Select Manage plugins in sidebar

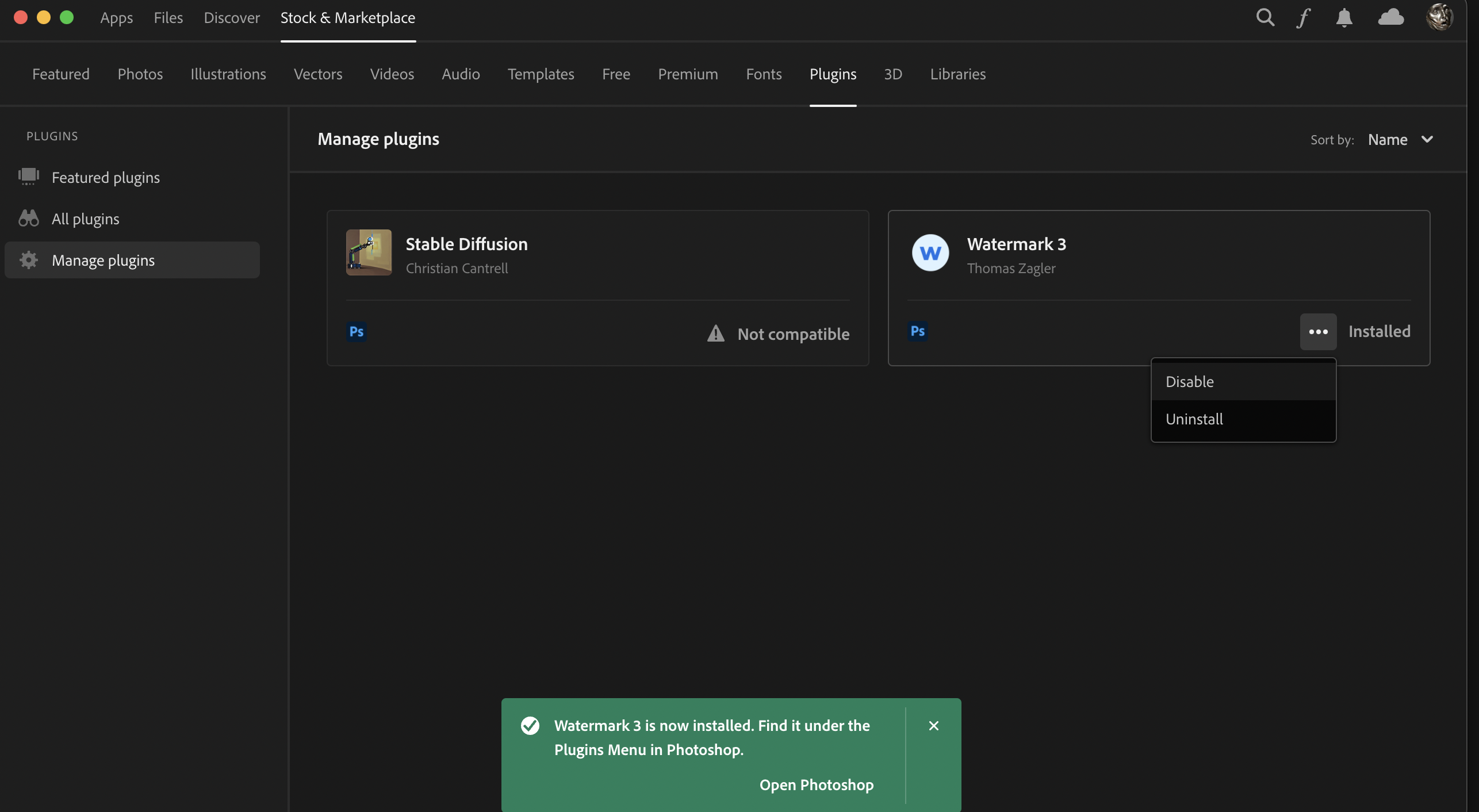click(x=104, y=260)
